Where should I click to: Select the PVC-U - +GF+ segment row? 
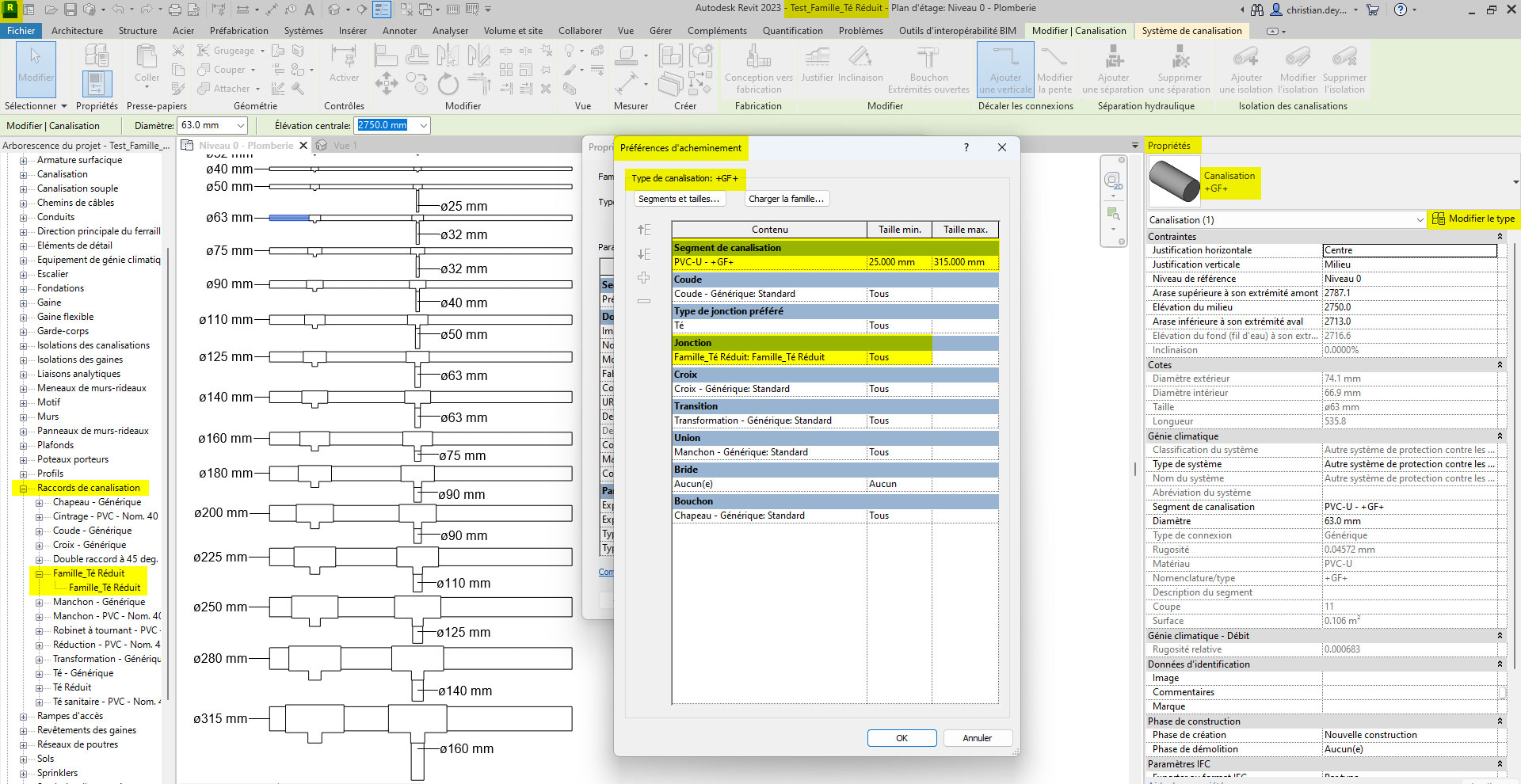(x=835, y=262)
